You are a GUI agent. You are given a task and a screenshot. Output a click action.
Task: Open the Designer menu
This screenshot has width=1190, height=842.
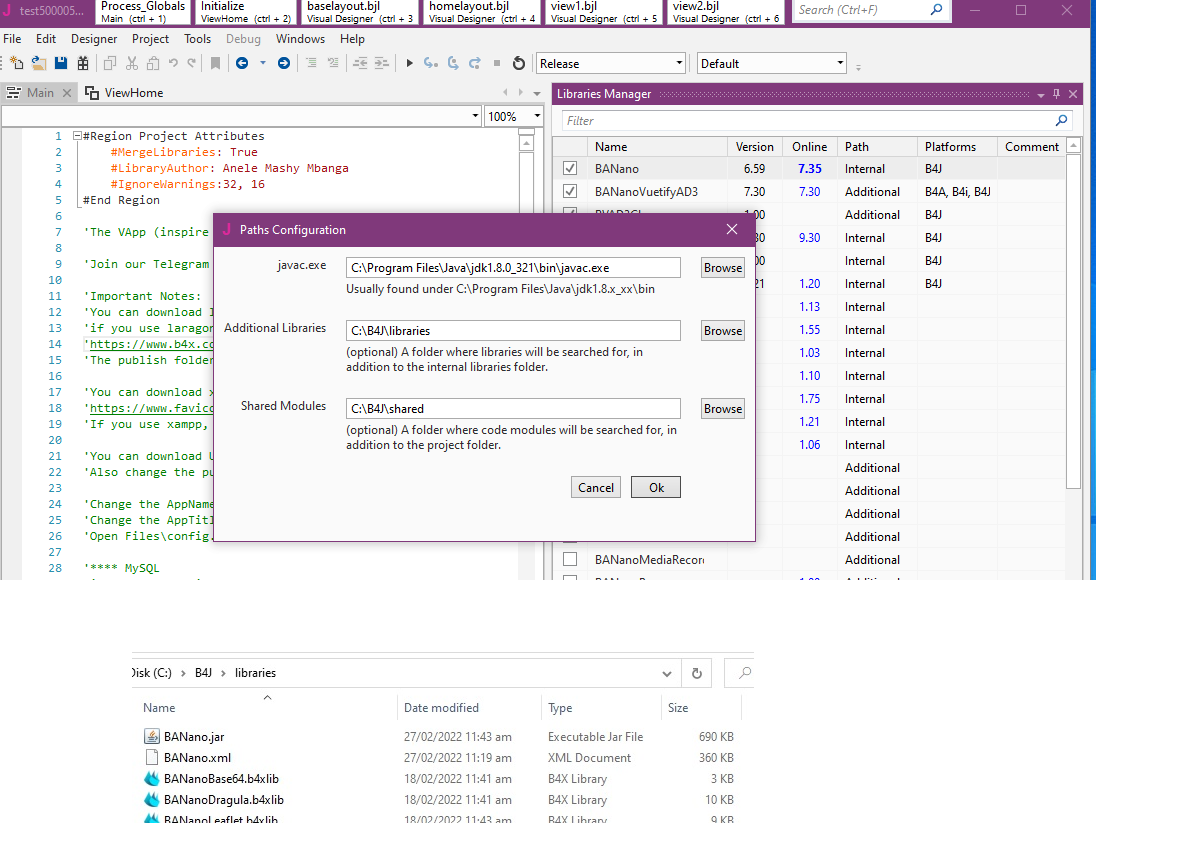pos(94,39)
